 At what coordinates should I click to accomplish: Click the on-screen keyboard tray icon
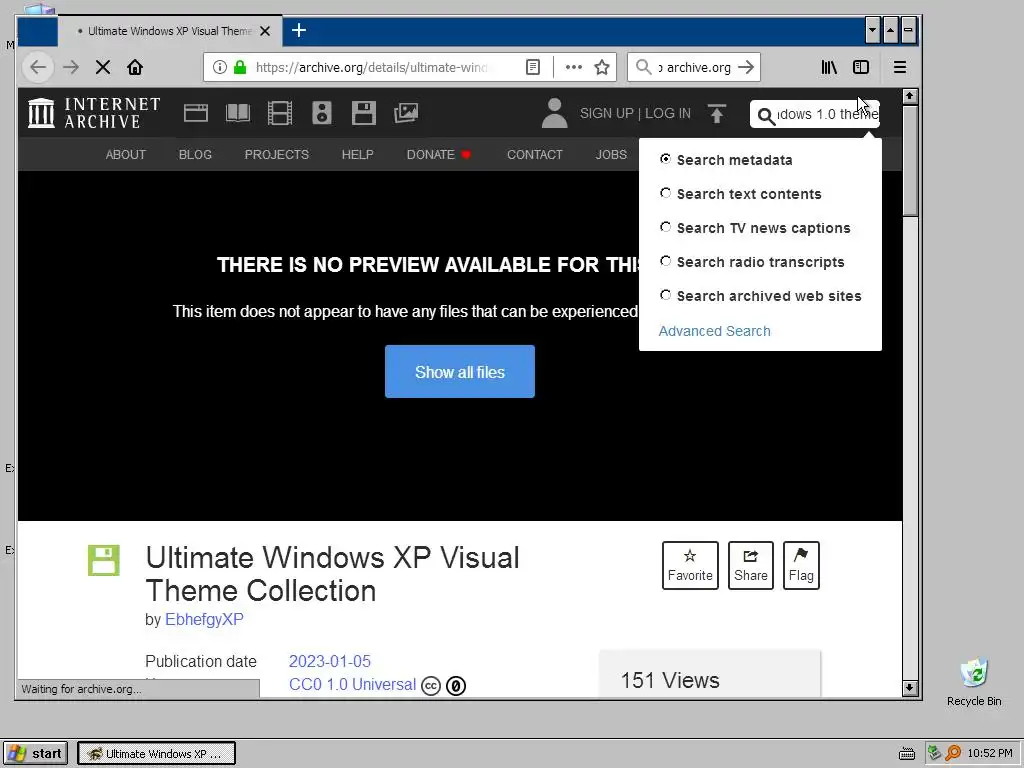click(906, 754)
